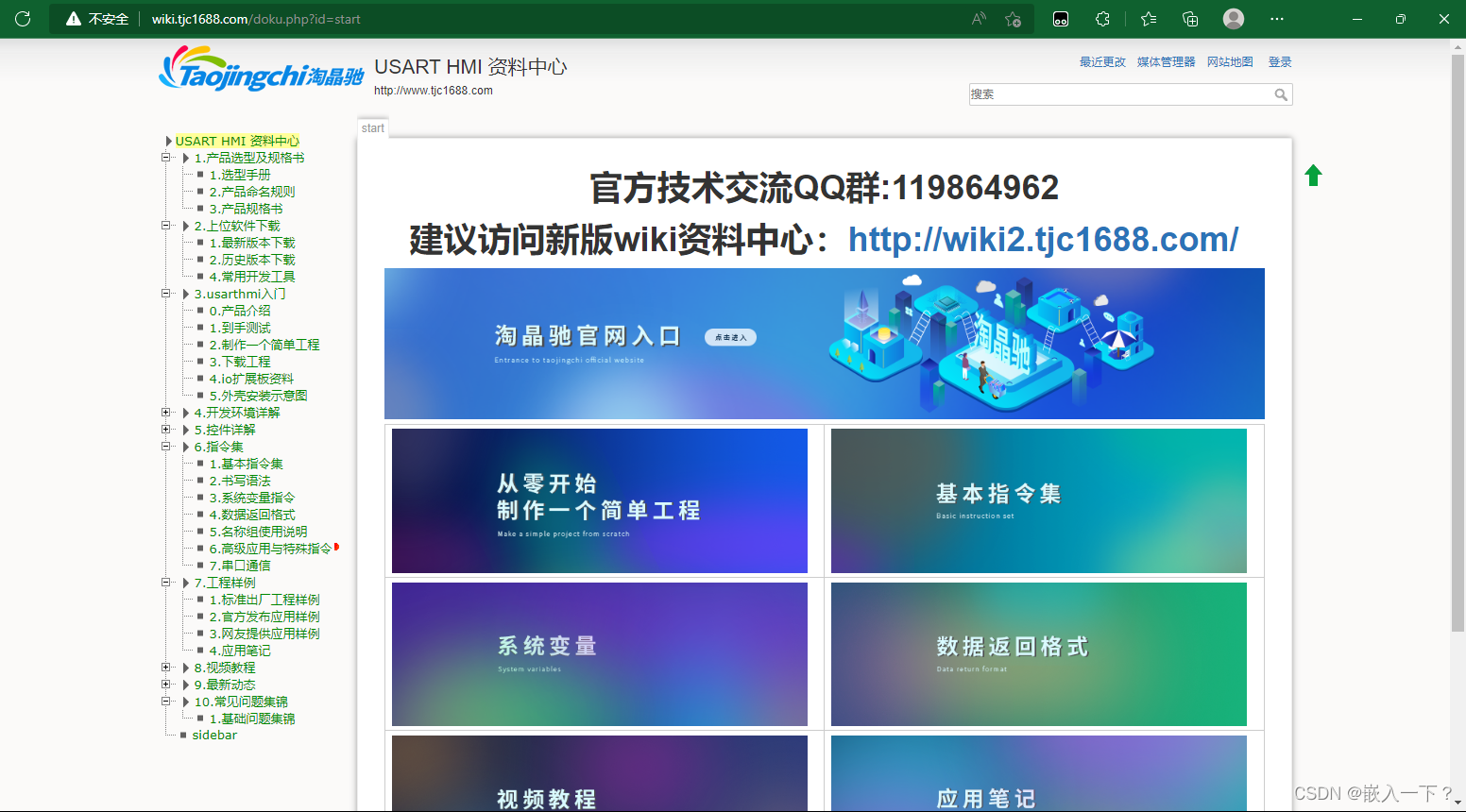Collapse the 3.usarthmi入门 tree node
1466x812 pixels.
click(165, 294)
